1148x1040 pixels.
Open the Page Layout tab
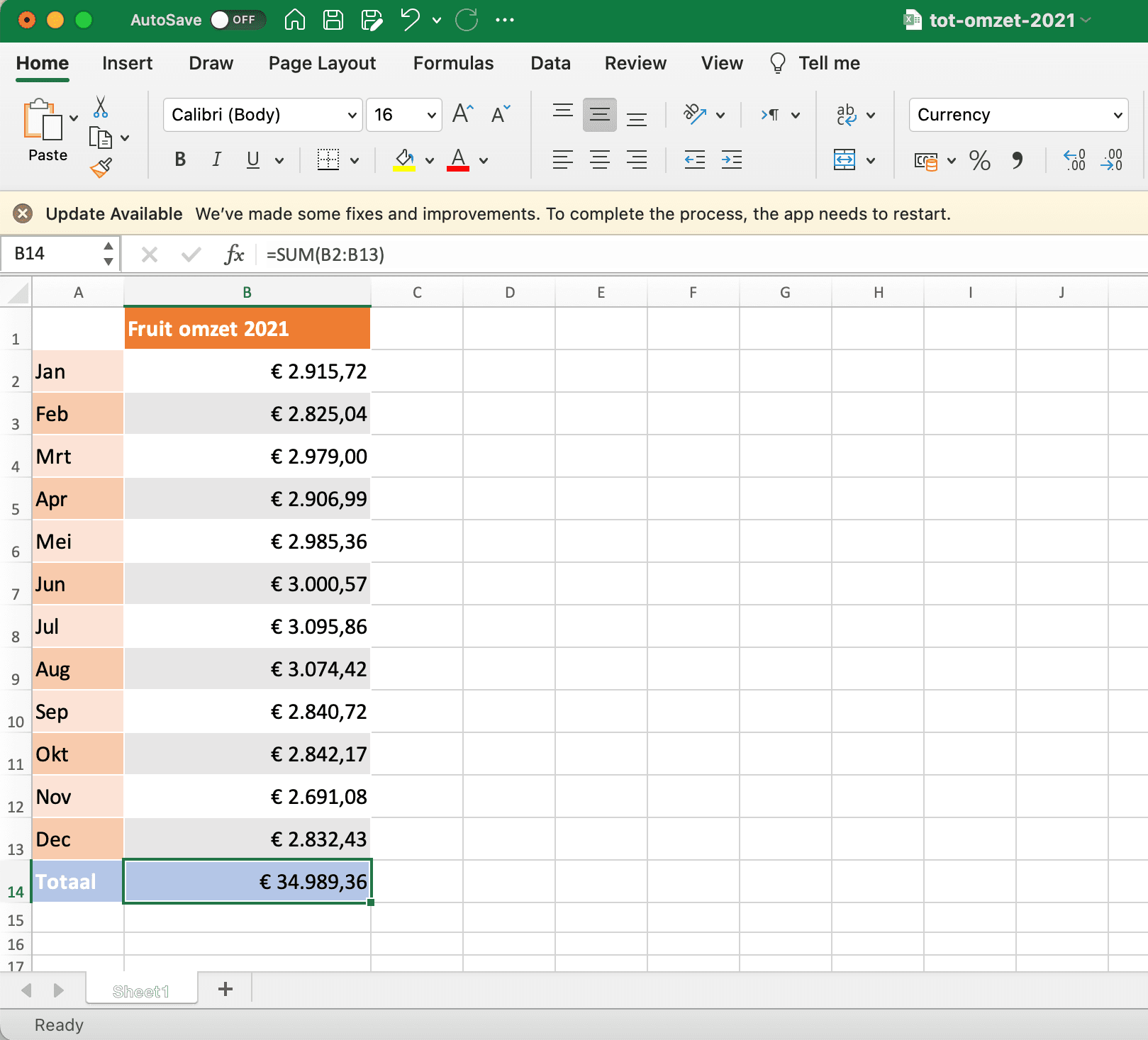click(x=321, y=63)
